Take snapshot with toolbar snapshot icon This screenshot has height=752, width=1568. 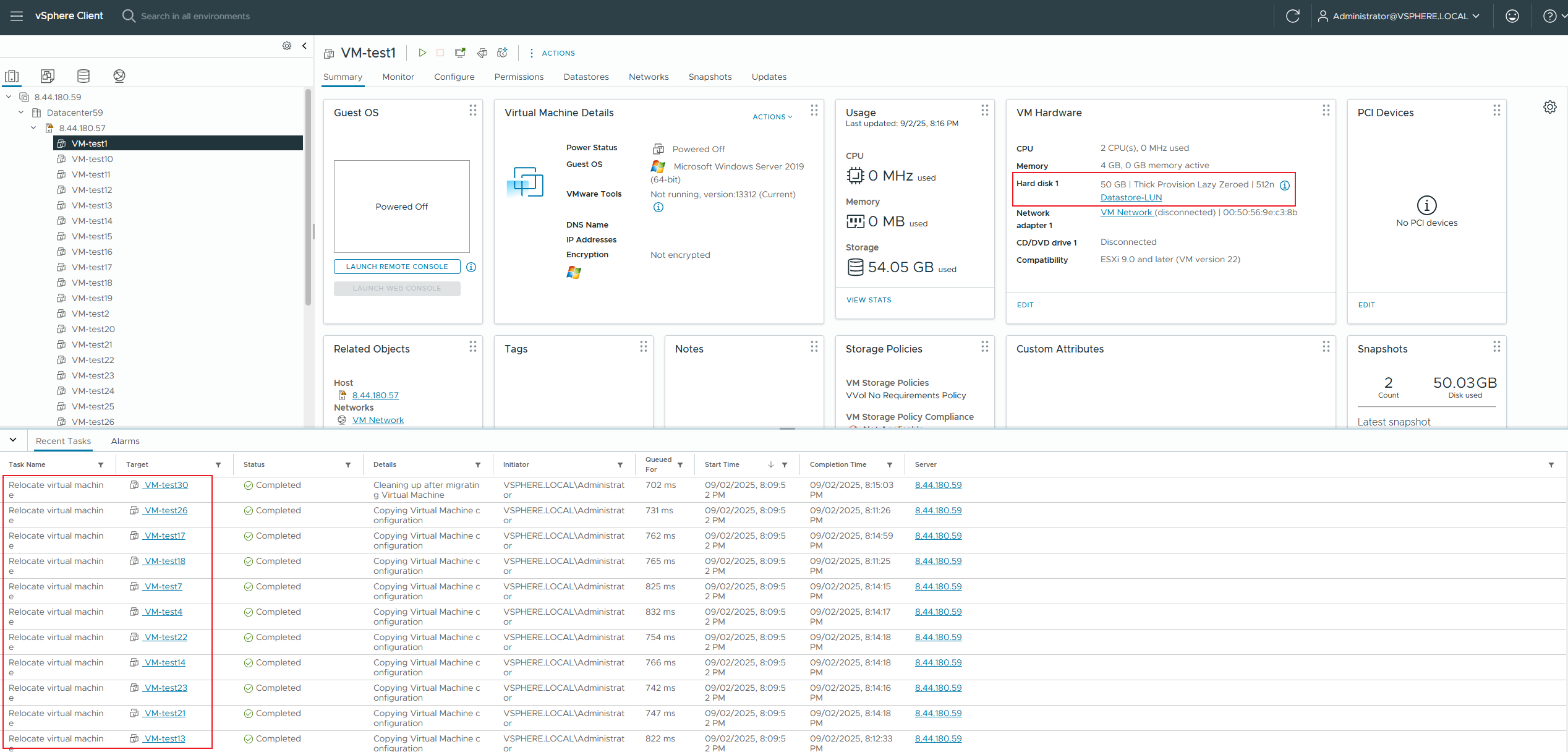pos(503,53)
